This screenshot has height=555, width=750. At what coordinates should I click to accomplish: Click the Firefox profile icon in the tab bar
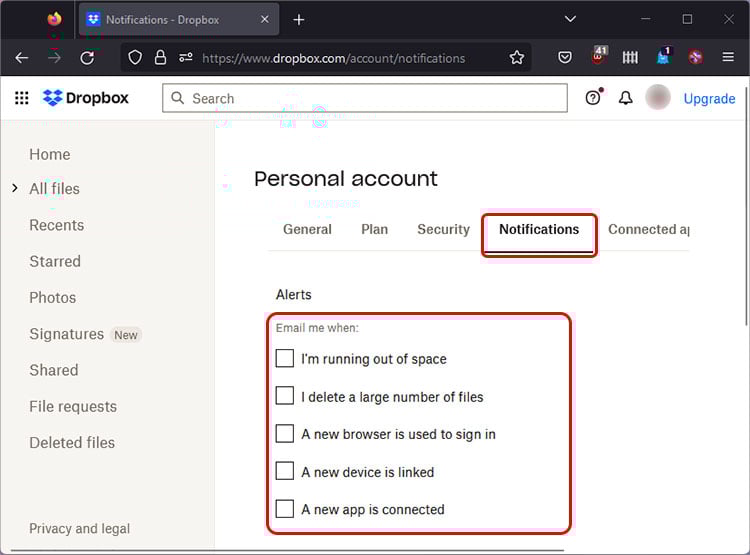click(54, 19)
